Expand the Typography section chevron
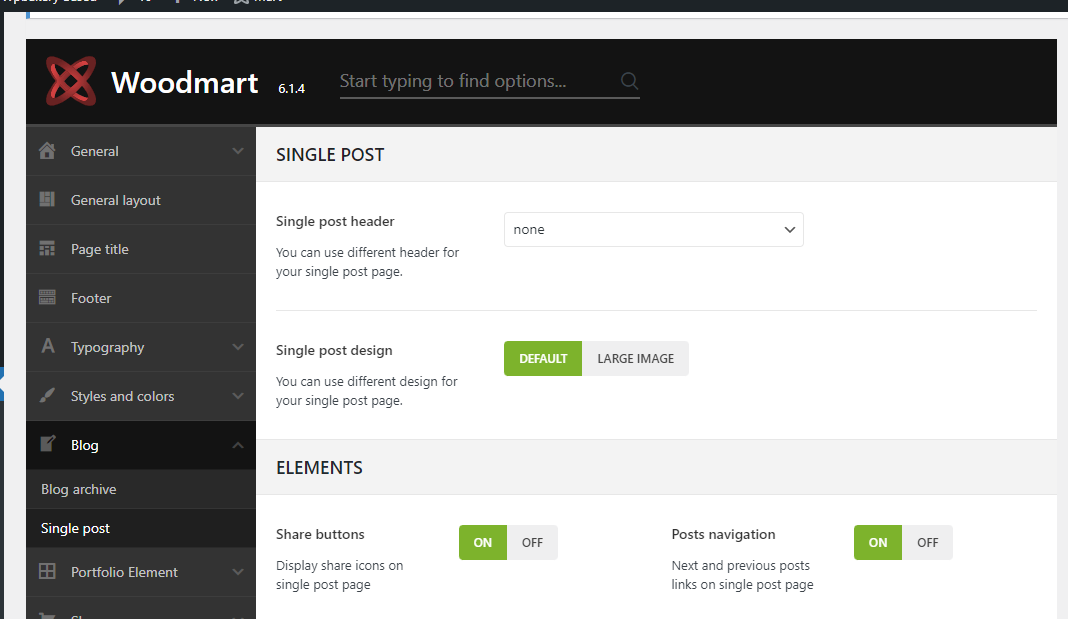Viewport: 1068px width, 619px height. coord(238,347)
